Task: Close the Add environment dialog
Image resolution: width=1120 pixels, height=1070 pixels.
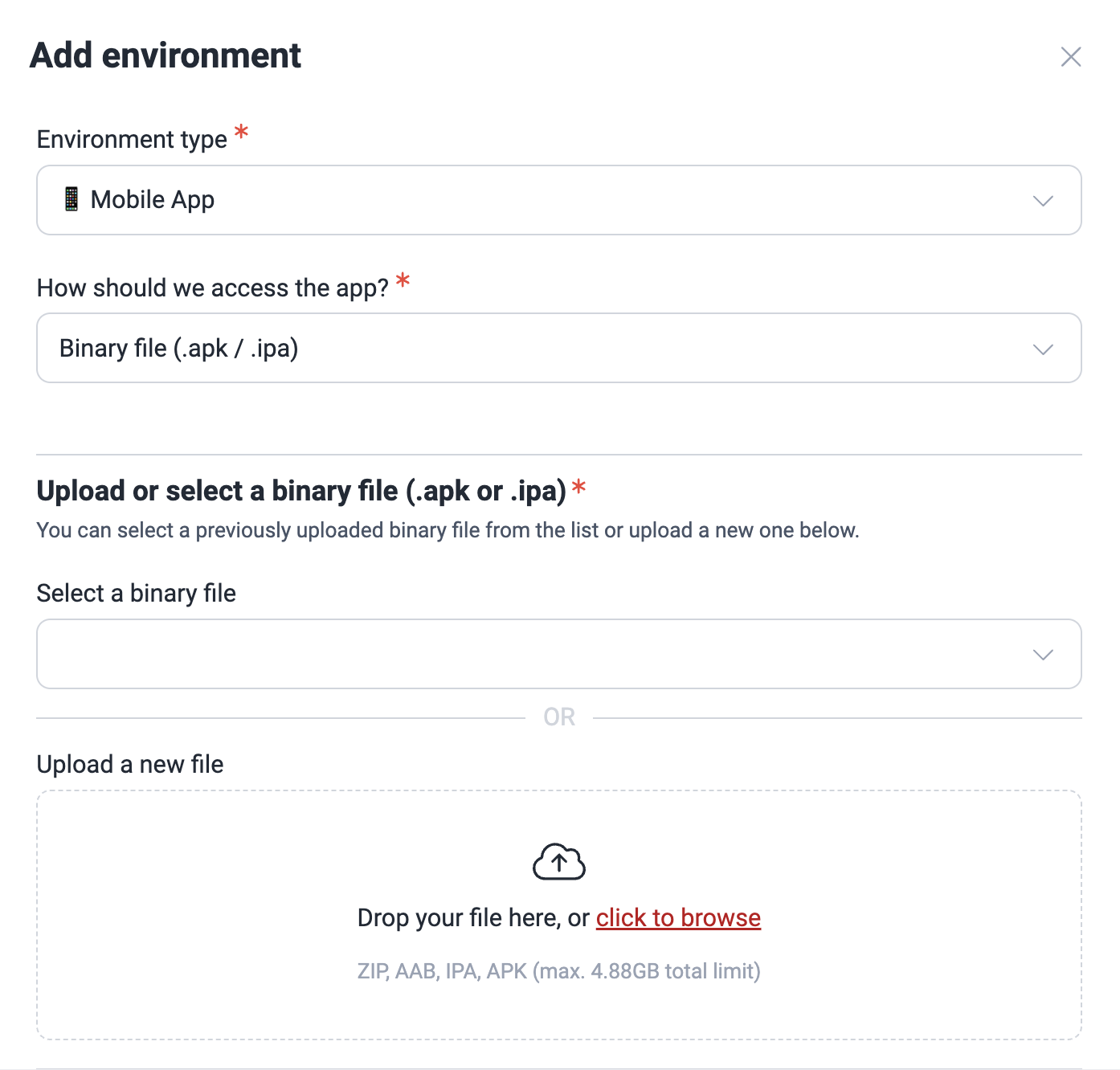Action: (1072, 56)
